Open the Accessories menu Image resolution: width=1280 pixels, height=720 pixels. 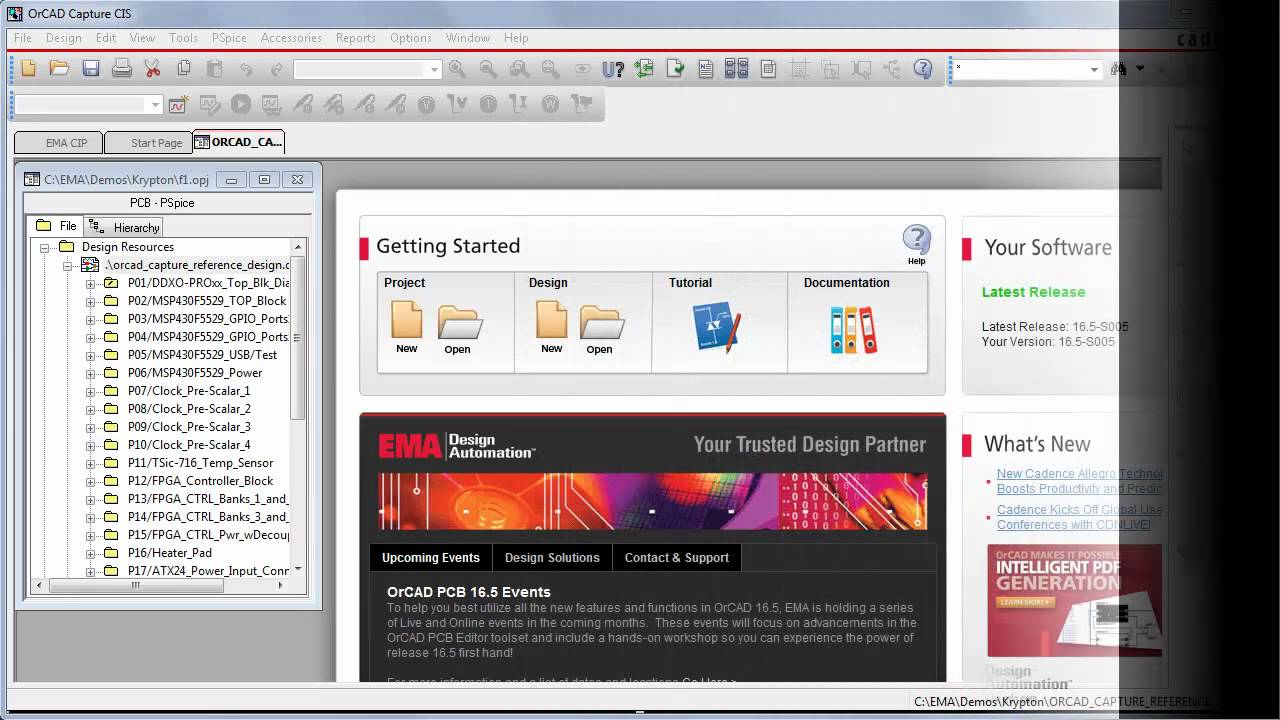tap(291, 38)
